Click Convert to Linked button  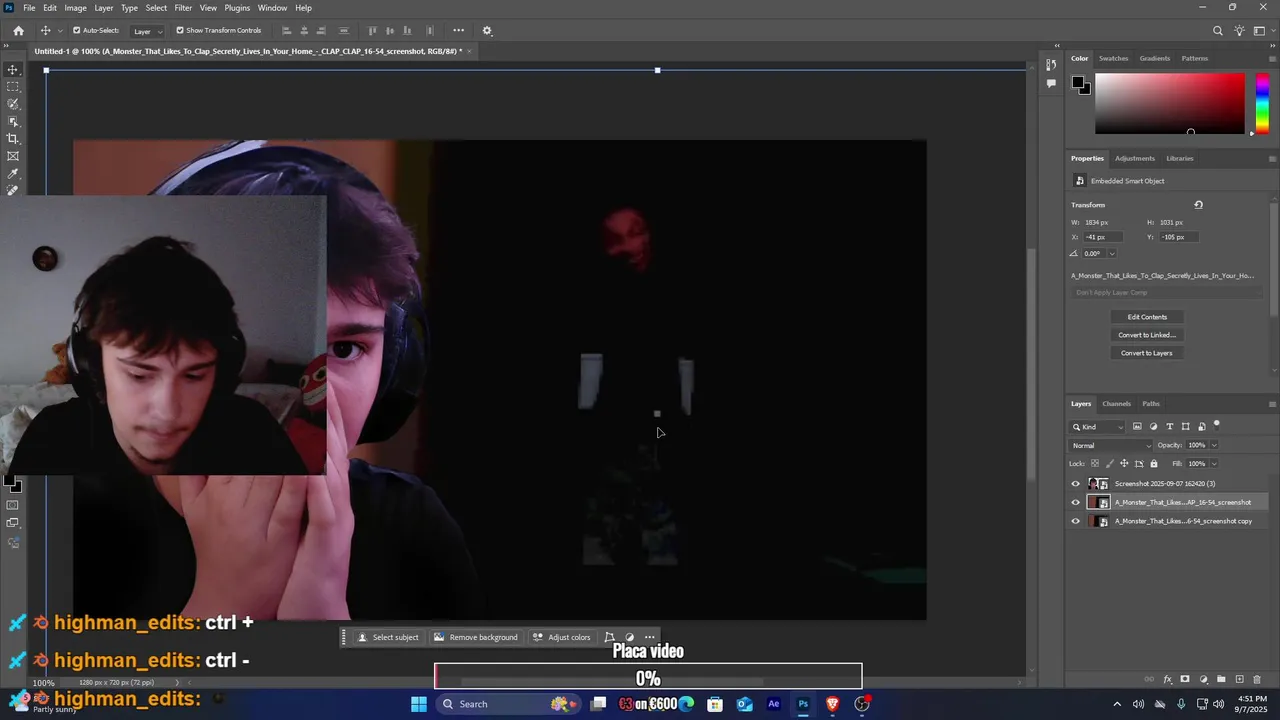point(1147,335)
